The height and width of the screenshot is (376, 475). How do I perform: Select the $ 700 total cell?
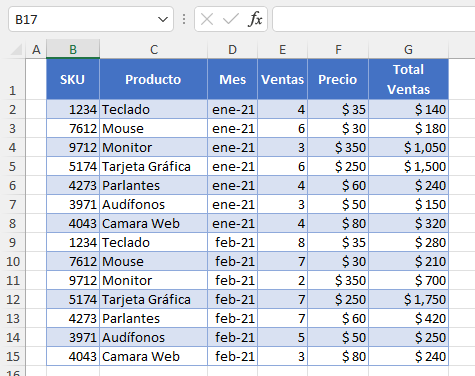408,280
